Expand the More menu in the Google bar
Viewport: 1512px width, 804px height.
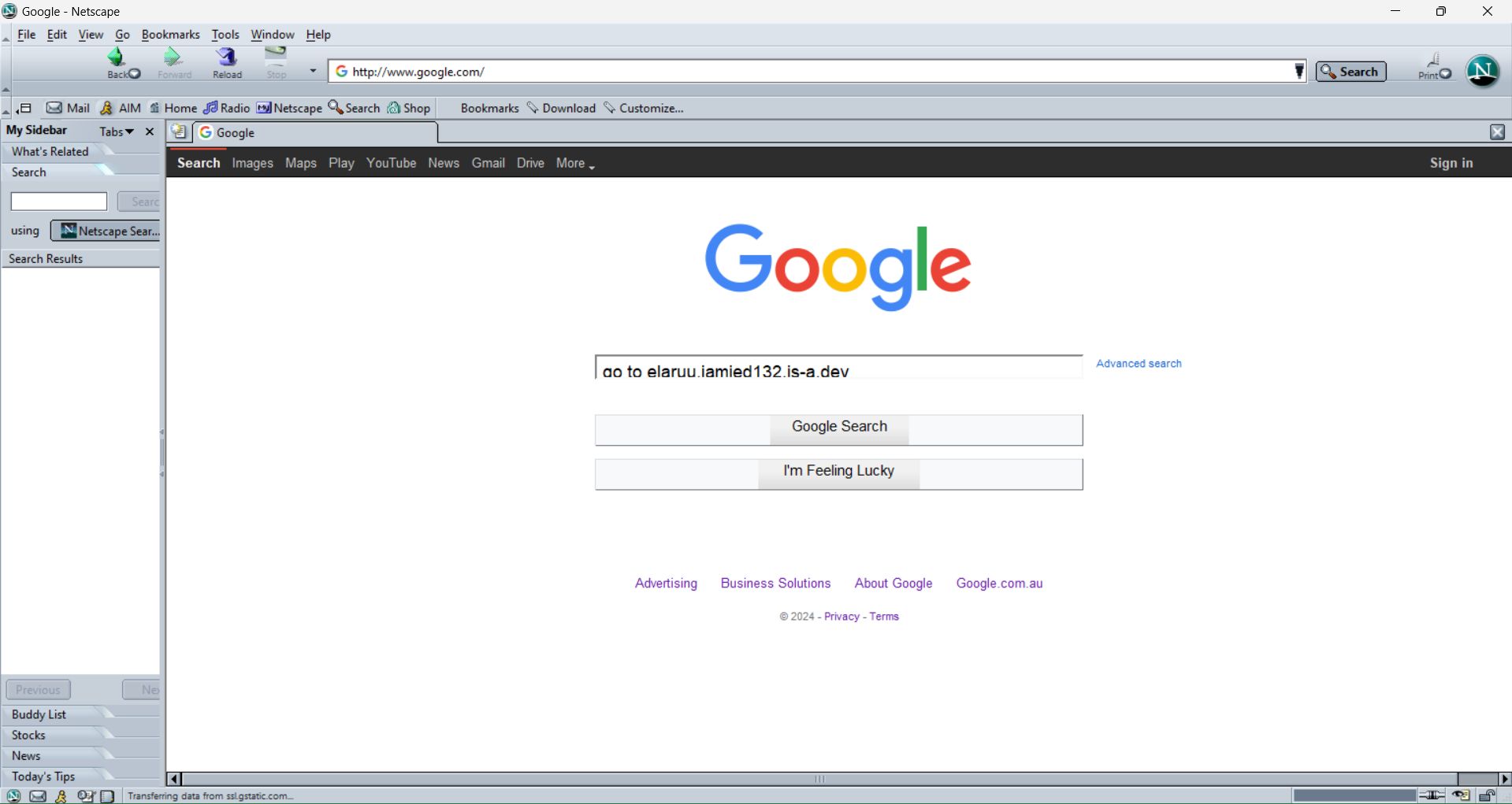[575, 163]
